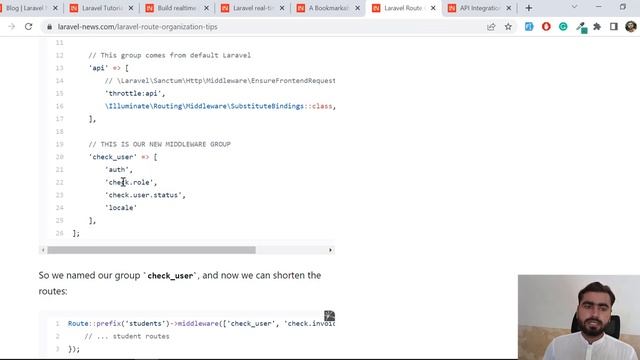The image size is (640, 360).
Task: Click the 'check_user' => [ code line
Action: click(123, 157)
